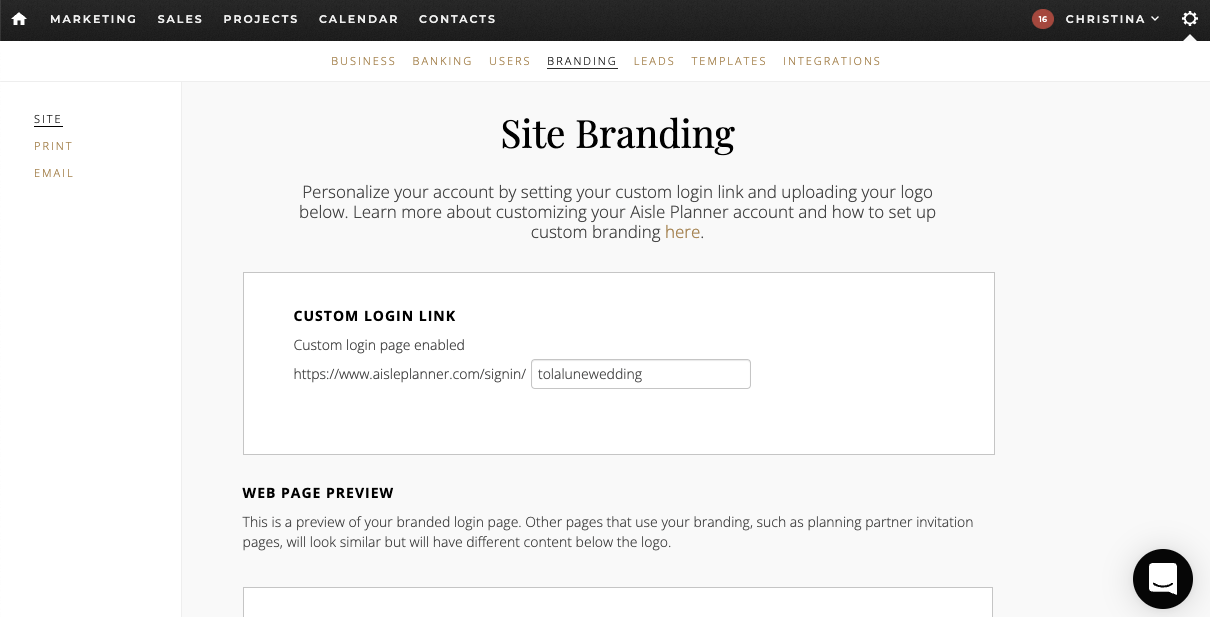View the TEMPLATES settings tab

point(729,61)
